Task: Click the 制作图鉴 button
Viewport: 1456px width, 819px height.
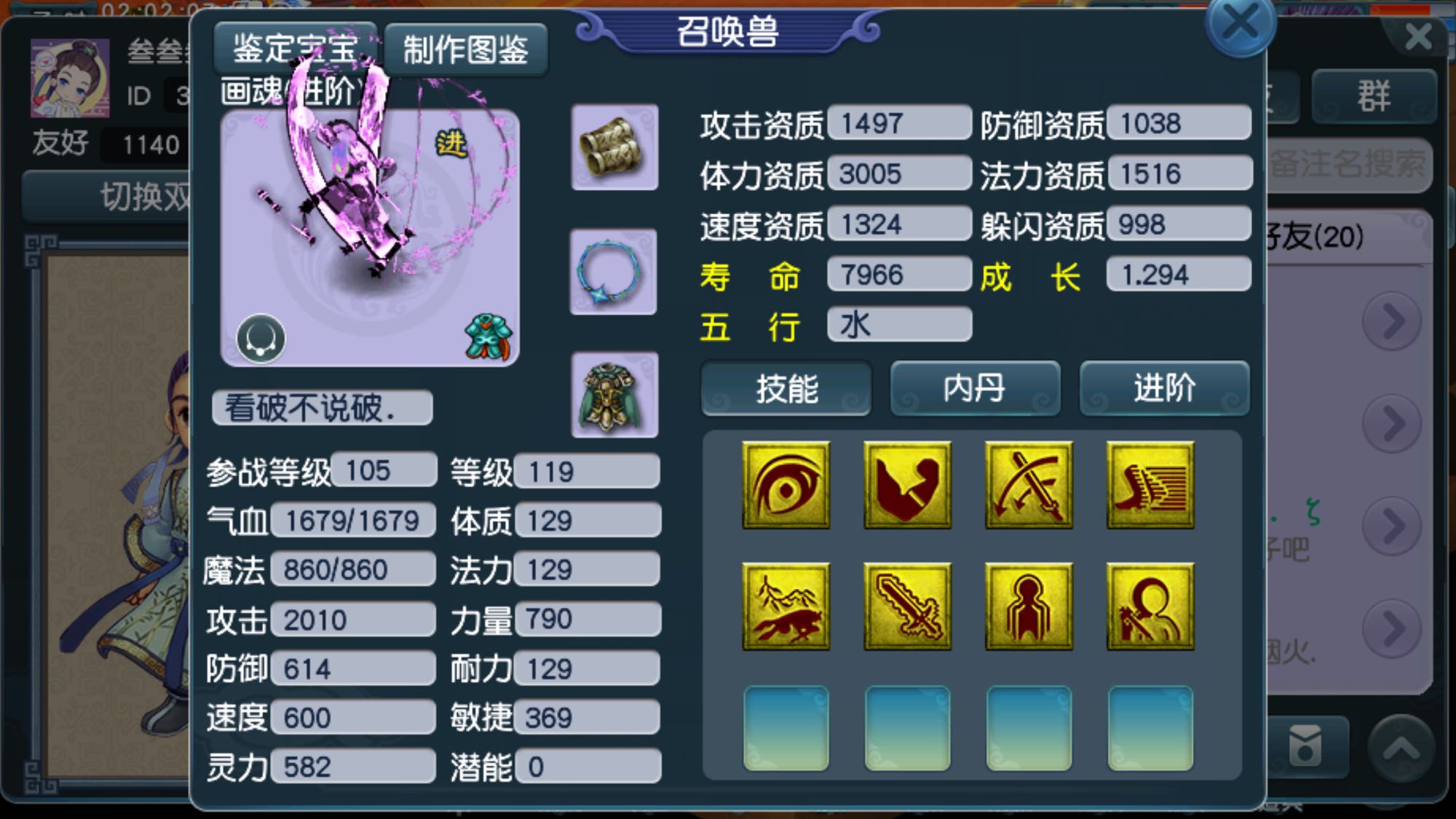Action: [466, 50]
